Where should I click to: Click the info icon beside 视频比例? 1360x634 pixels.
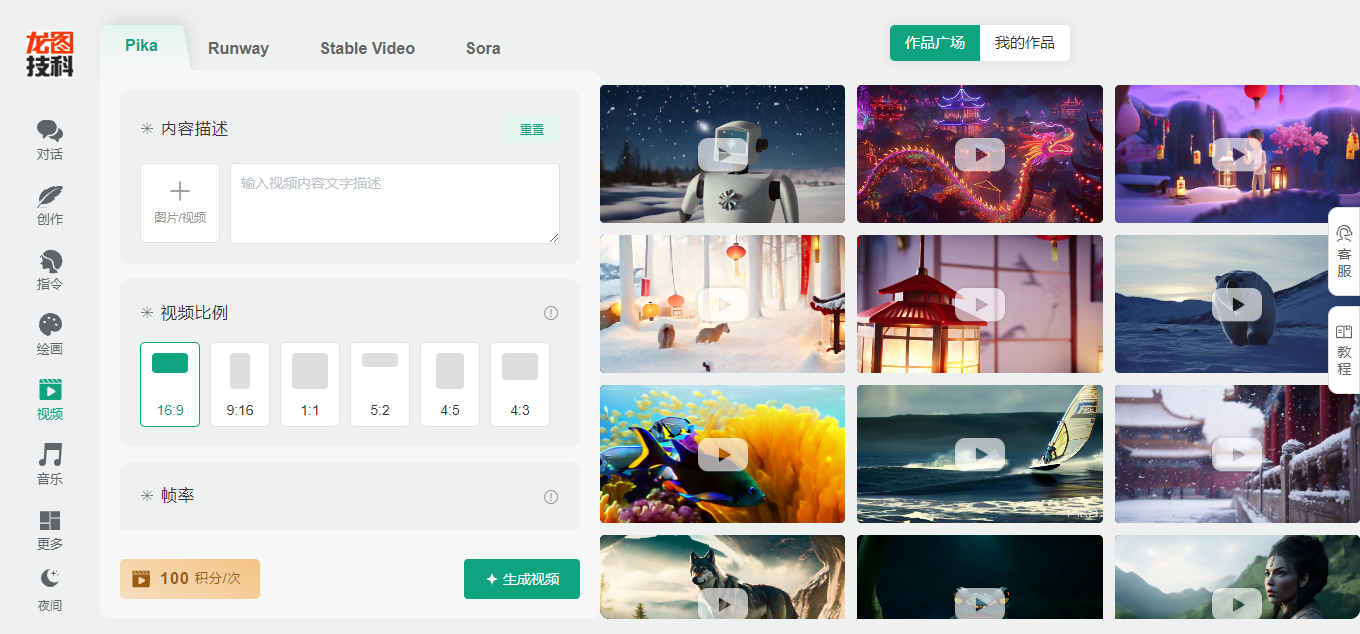coord(551,313)
